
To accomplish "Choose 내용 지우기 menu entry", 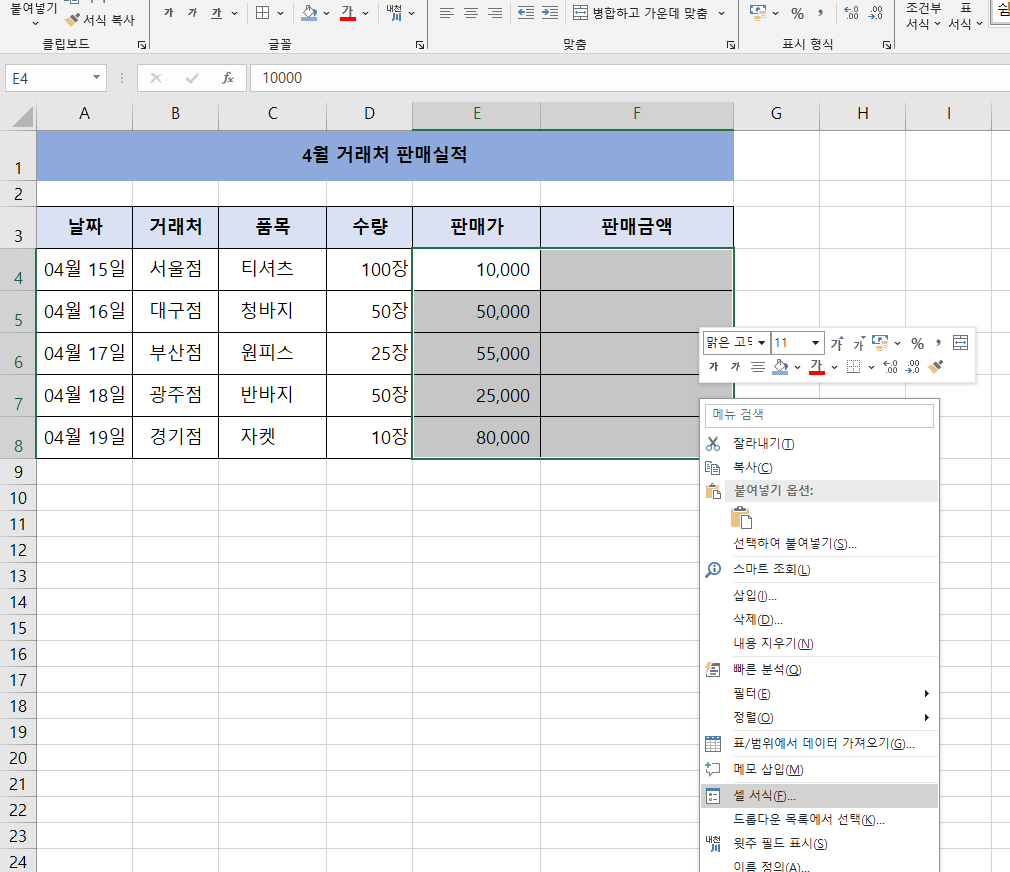I will click(x=819, y=643).
